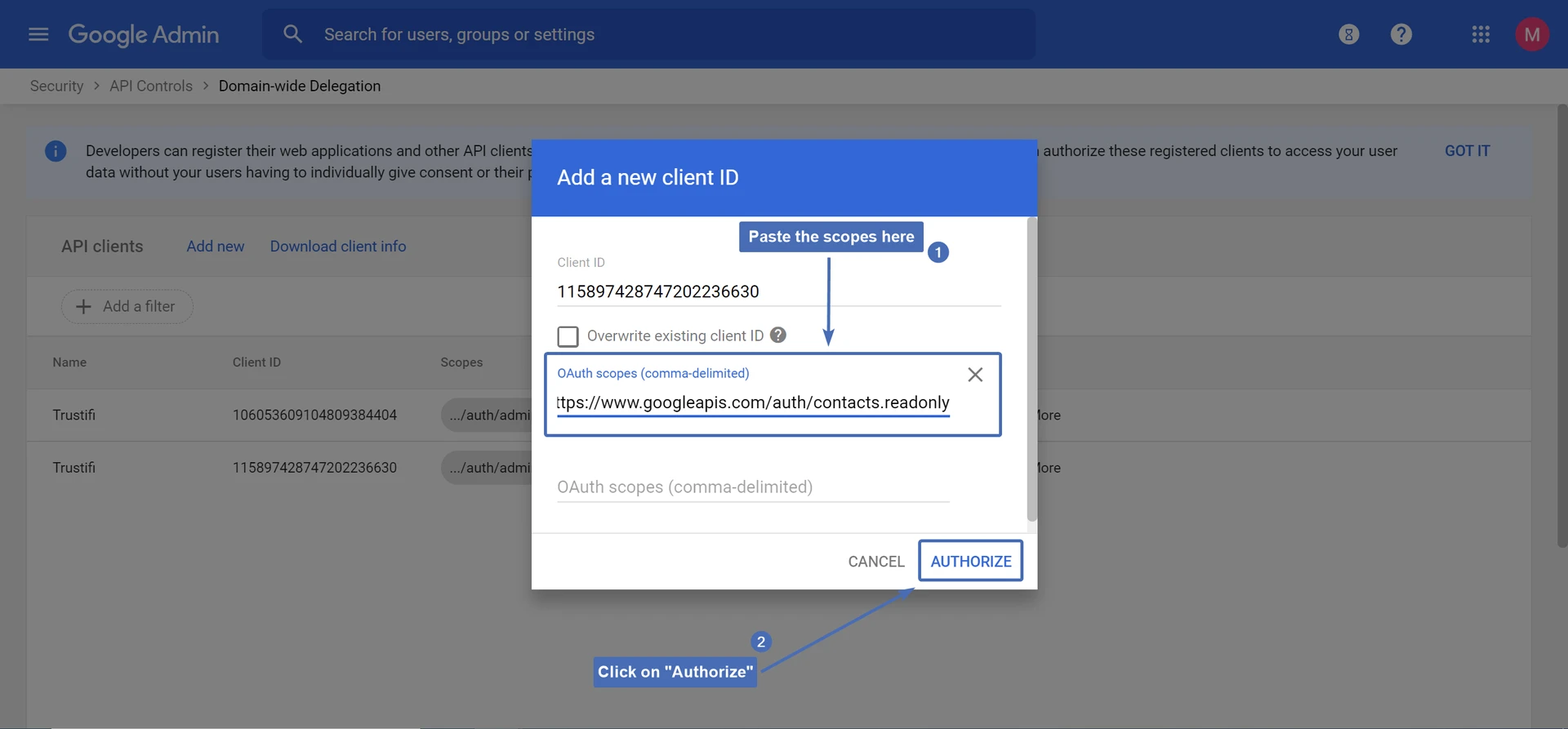Enable Overwrite existing client ID checkbox
The height and width of the screenshot is (729, 1568).
coord(568,336)
